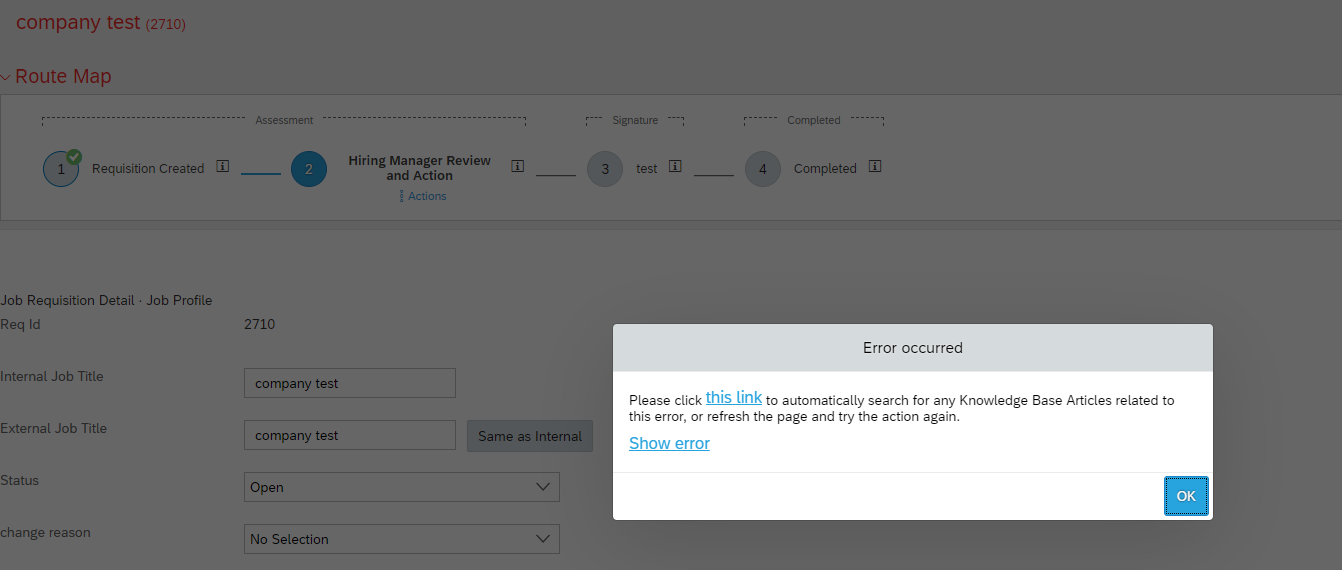Click the Hiring Manager Review and Action label
This screenshot has height=570, width=1342.
point(420,168)
